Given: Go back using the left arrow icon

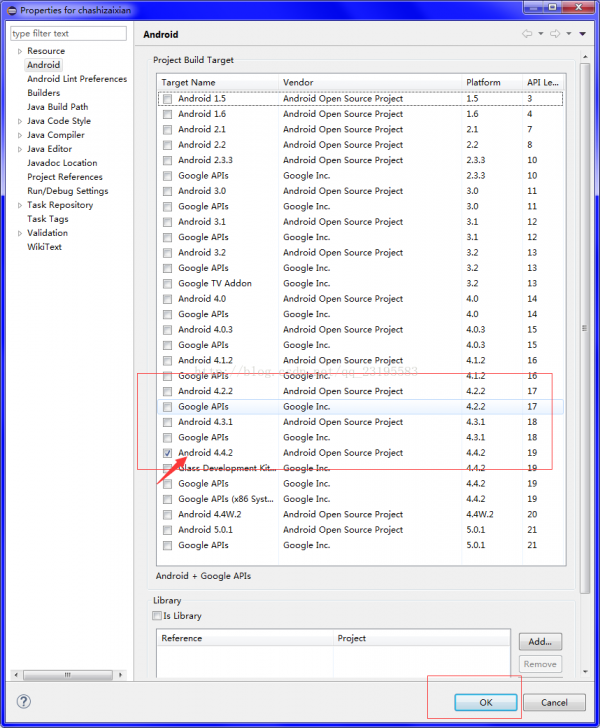Looking at the screenshot, I should coord(527,33).
